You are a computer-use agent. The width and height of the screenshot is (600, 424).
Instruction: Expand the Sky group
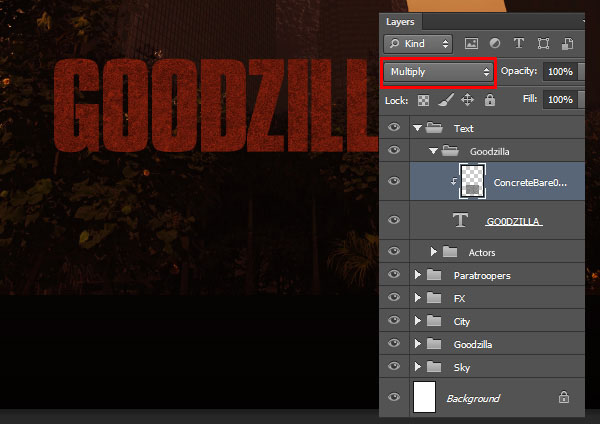417,367
